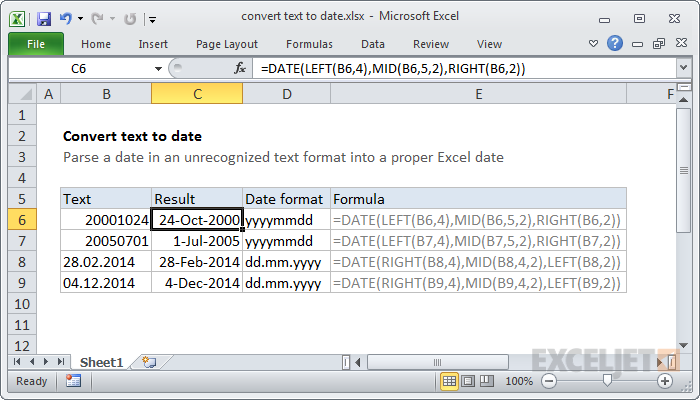Click the Name Box showing C6
The image size is (700, 400).
click(80, 69)
